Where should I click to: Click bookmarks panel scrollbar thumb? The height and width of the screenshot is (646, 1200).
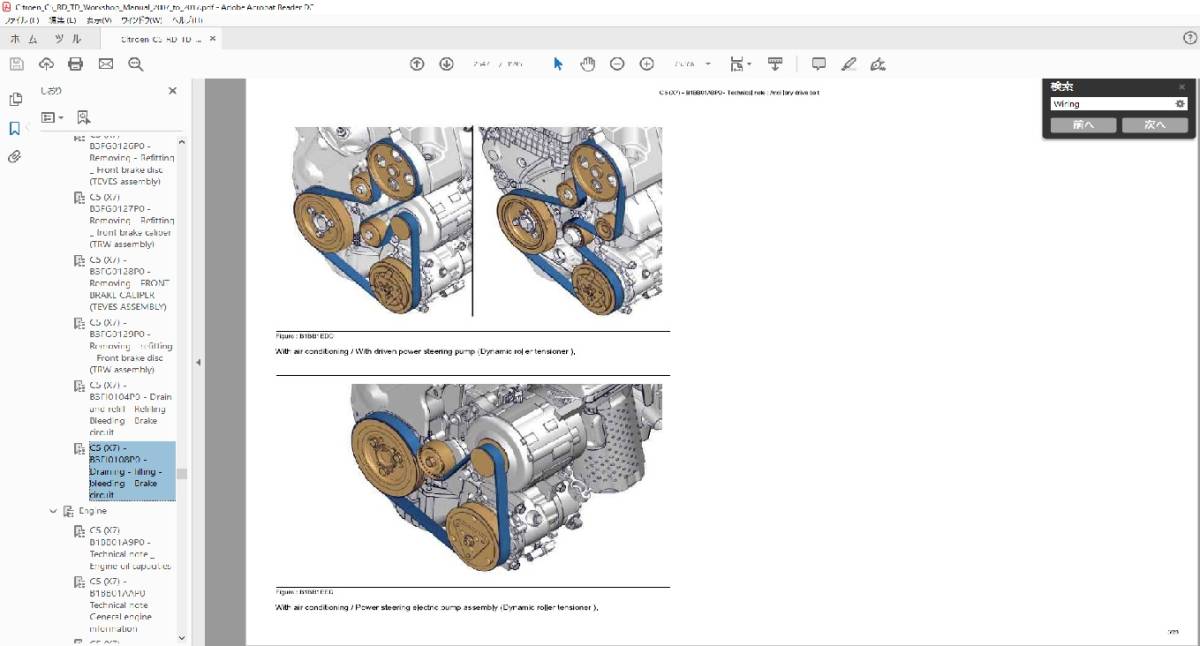click(181, 474)
